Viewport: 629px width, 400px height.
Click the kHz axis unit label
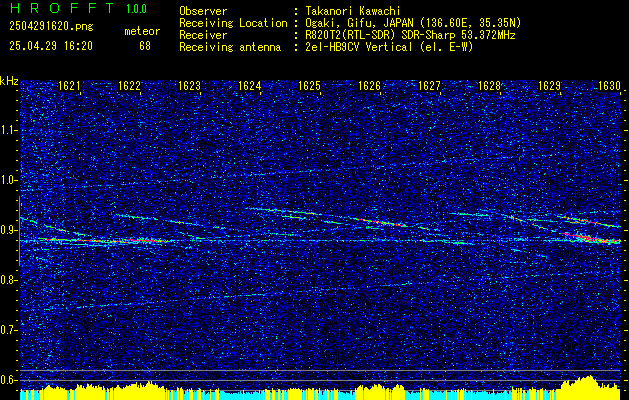click(x=9, y=81)
